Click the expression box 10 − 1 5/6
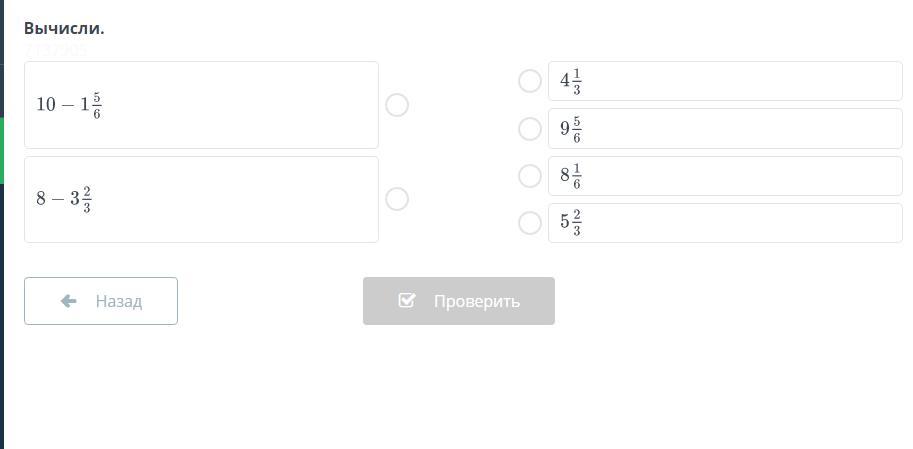Image resolution: width=913 pixels, height=449 pixels. coord(201,105)
